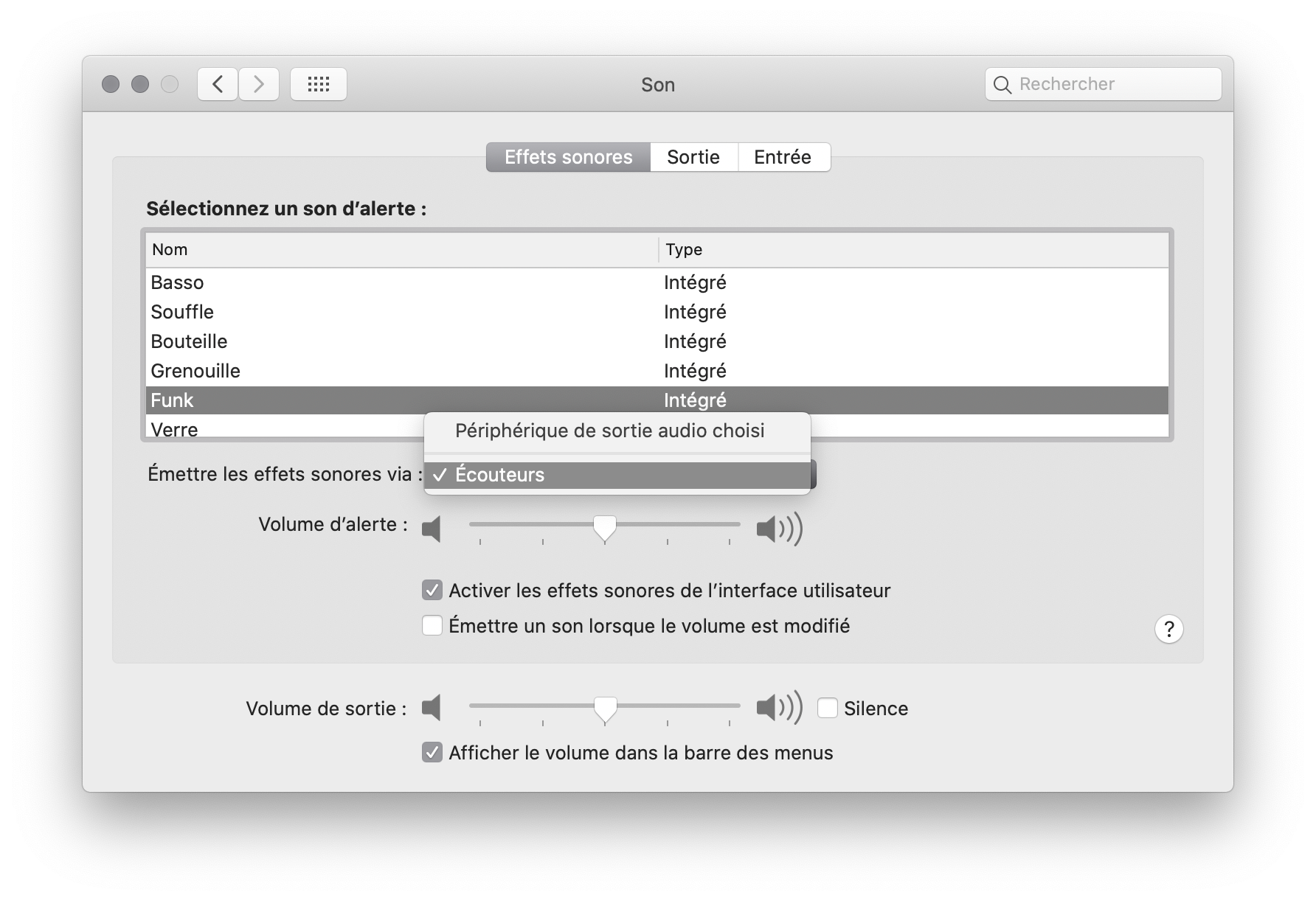Viewport: 1316px width, 901px height.
Task: Click the low-volume speaker icon beside output slider
Action: (x=432, y=708)
